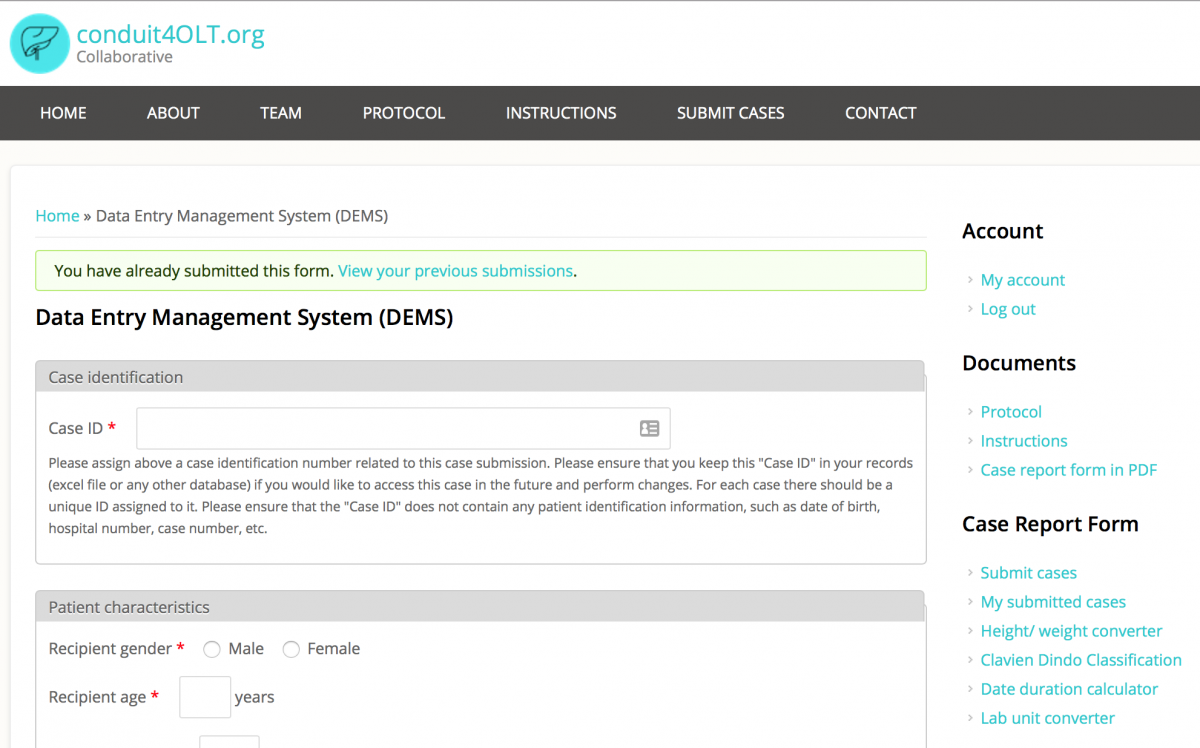The image size is (1200, 748).
Task: Click the Log out link
Action: (1007, 309)
